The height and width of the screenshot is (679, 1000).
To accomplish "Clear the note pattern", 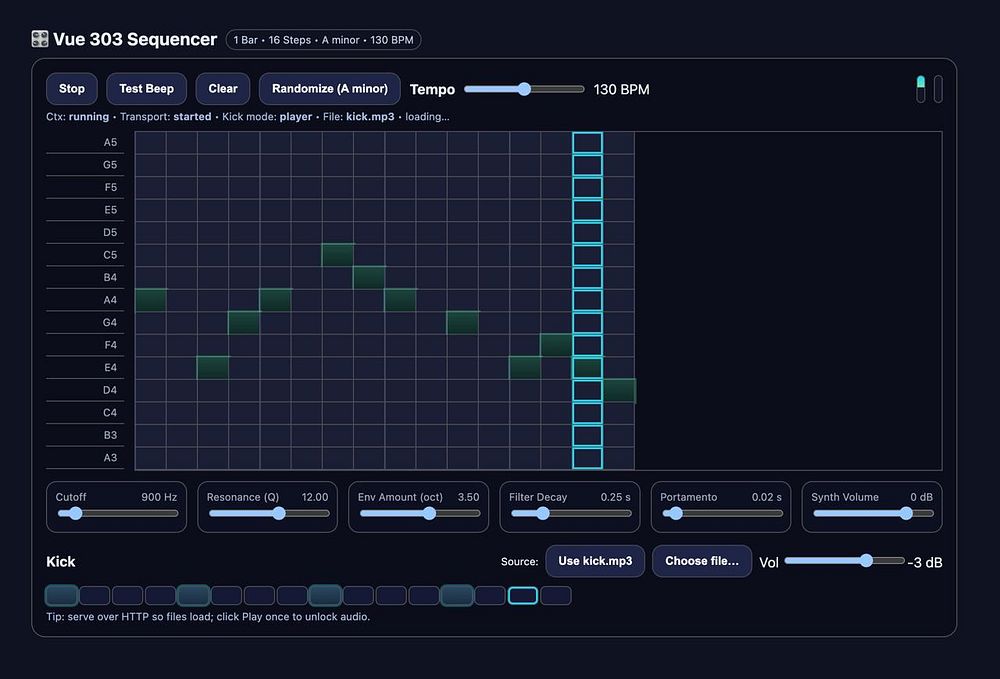I will pyautogui.click(x=223, y=89).
